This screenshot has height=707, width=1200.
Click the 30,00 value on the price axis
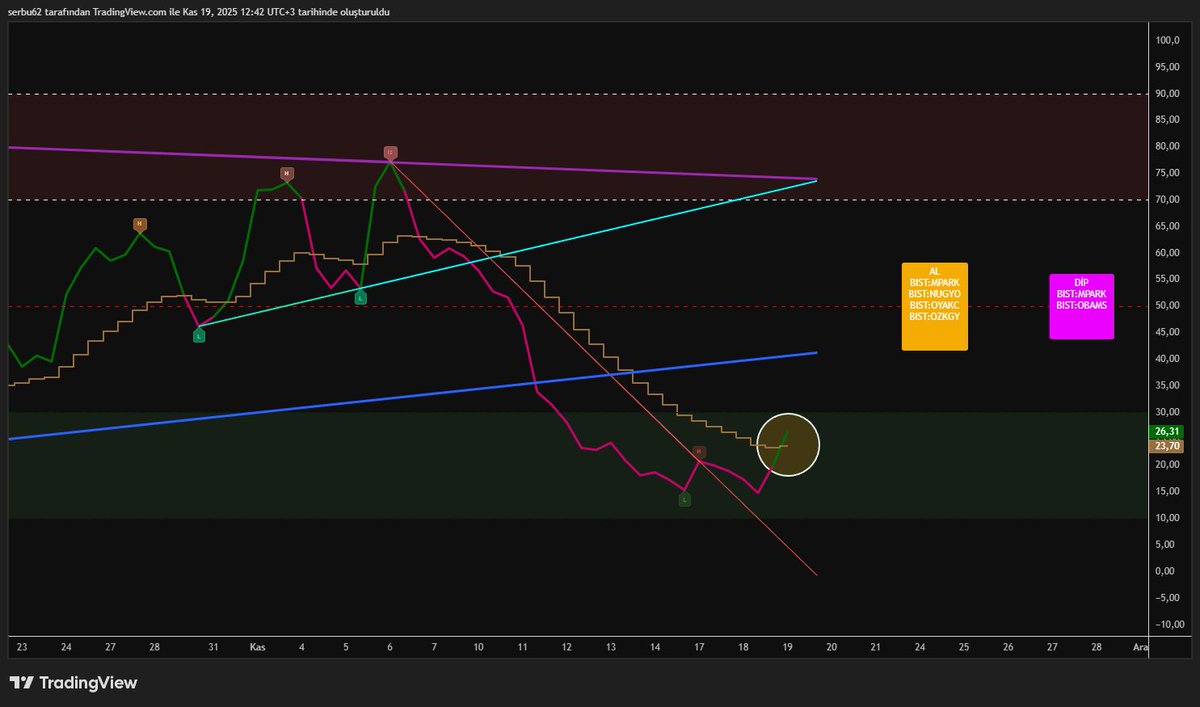[x=1167, y=411]
